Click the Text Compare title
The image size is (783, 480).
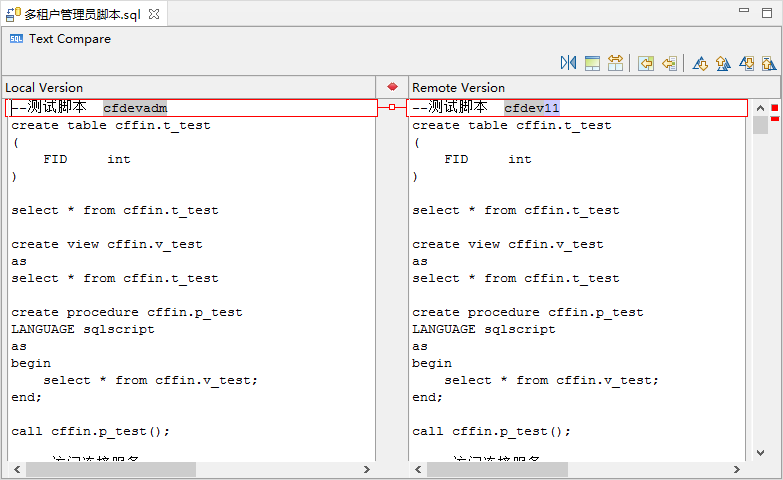[x=70, y=39]
